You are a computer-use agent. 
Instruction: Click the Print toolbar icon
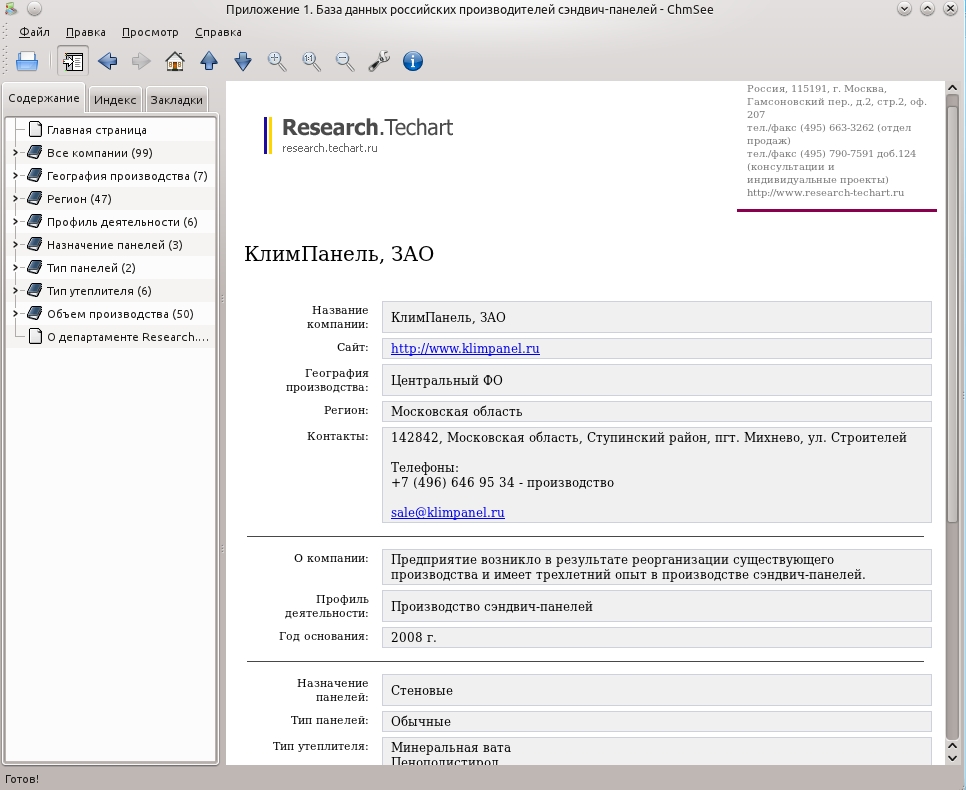click(x=26, y=61)
